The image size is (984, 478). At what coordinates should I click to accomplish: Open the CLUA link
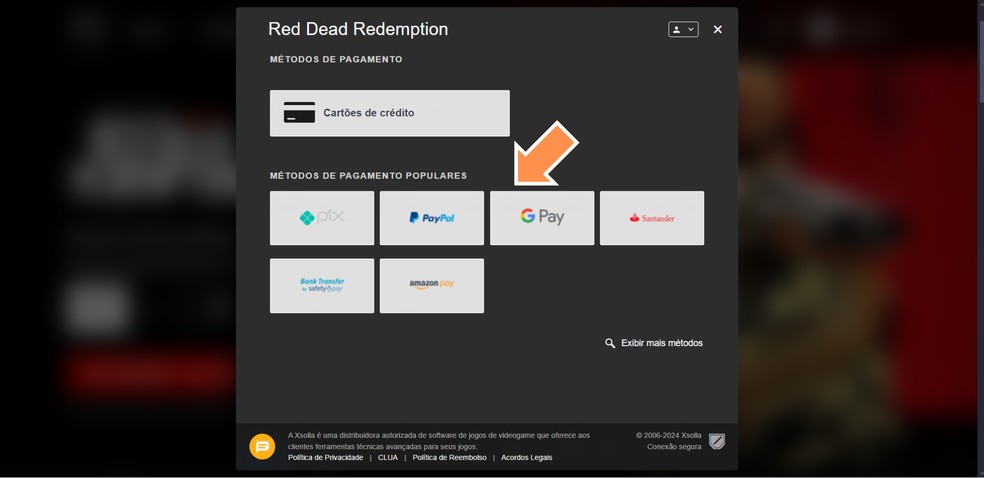388,458
